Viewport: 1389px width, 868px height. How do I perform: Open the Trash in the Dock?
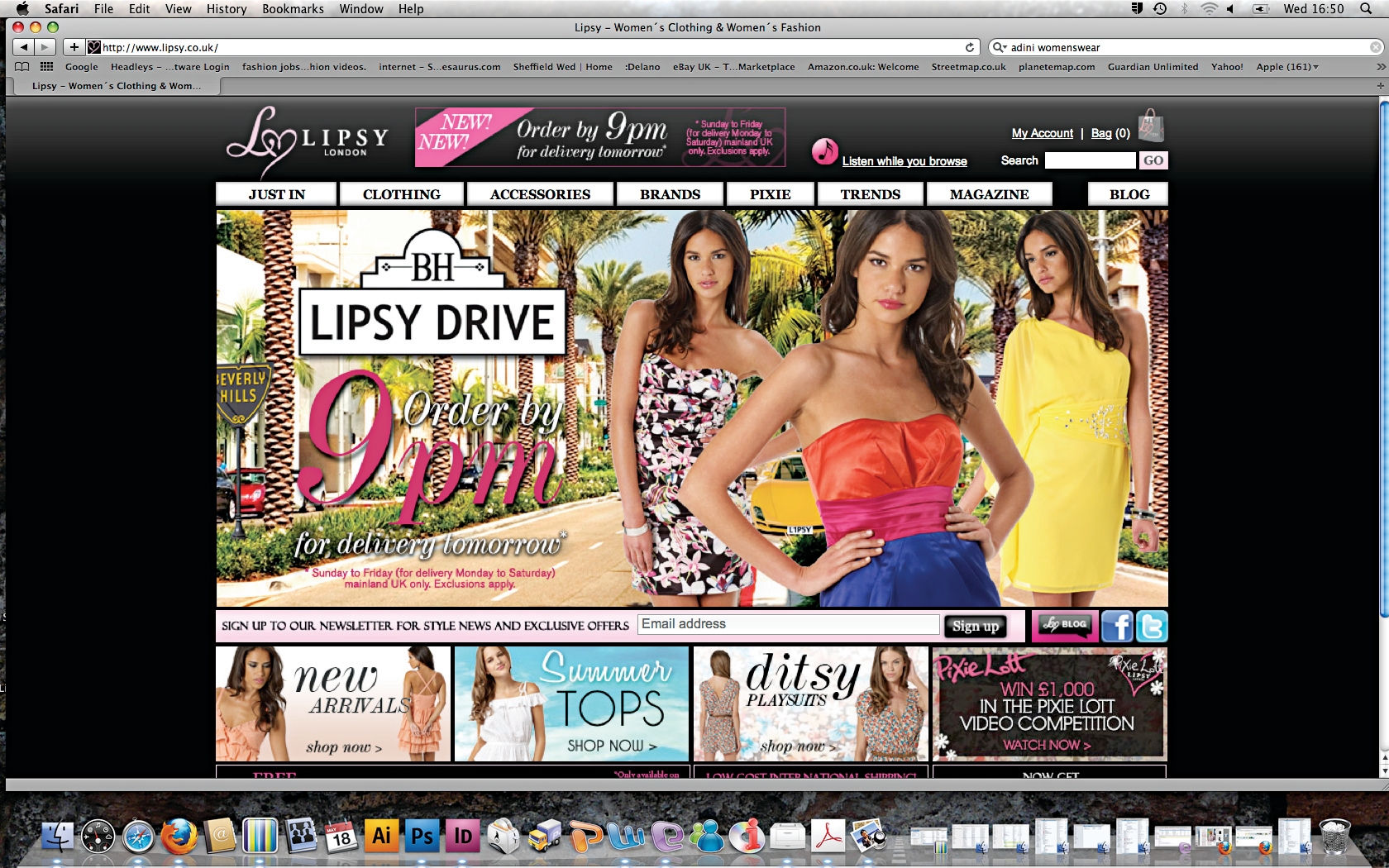click(1334, 836)
